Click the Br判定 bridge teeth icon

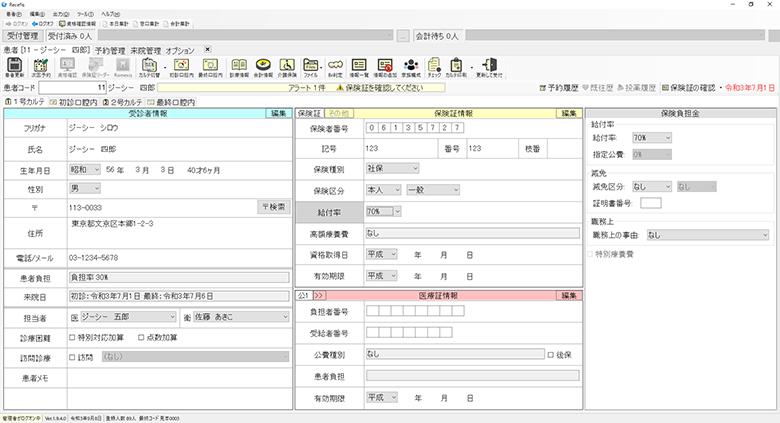335,65
